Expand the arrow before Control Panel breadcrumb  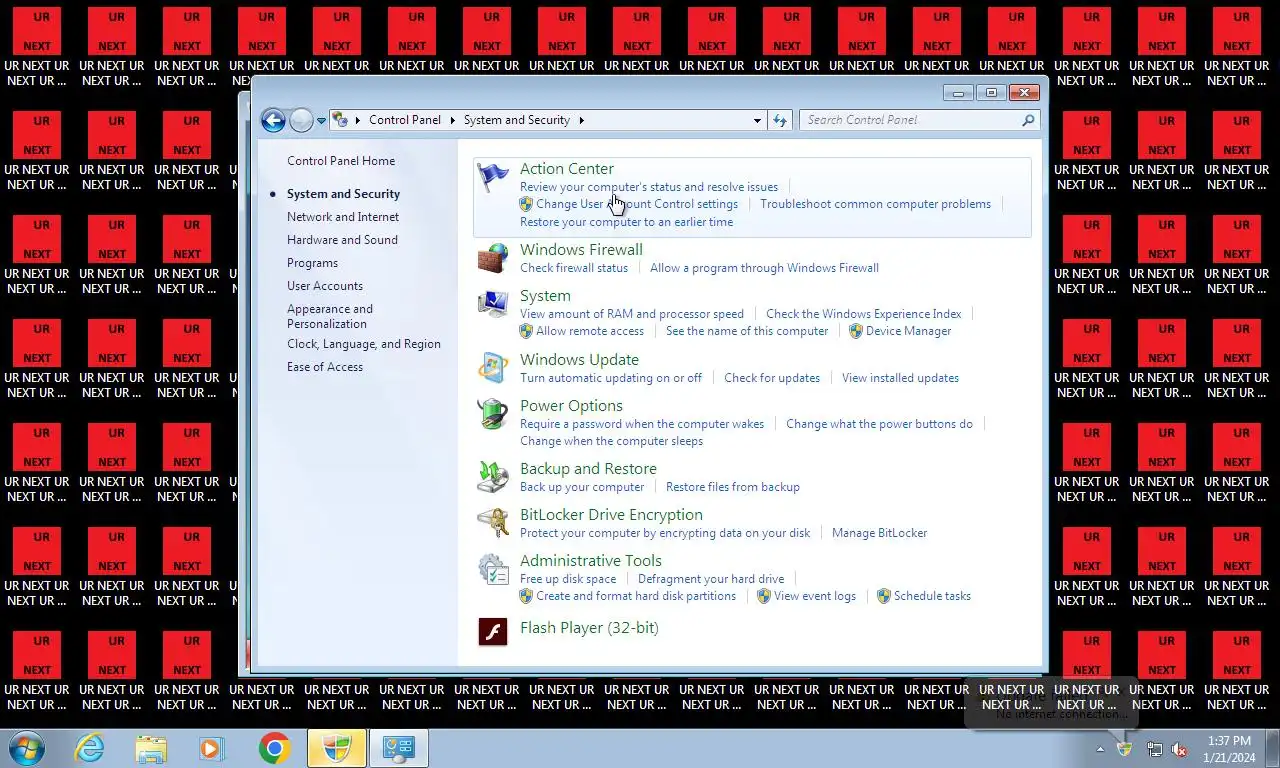coord(358,120)
